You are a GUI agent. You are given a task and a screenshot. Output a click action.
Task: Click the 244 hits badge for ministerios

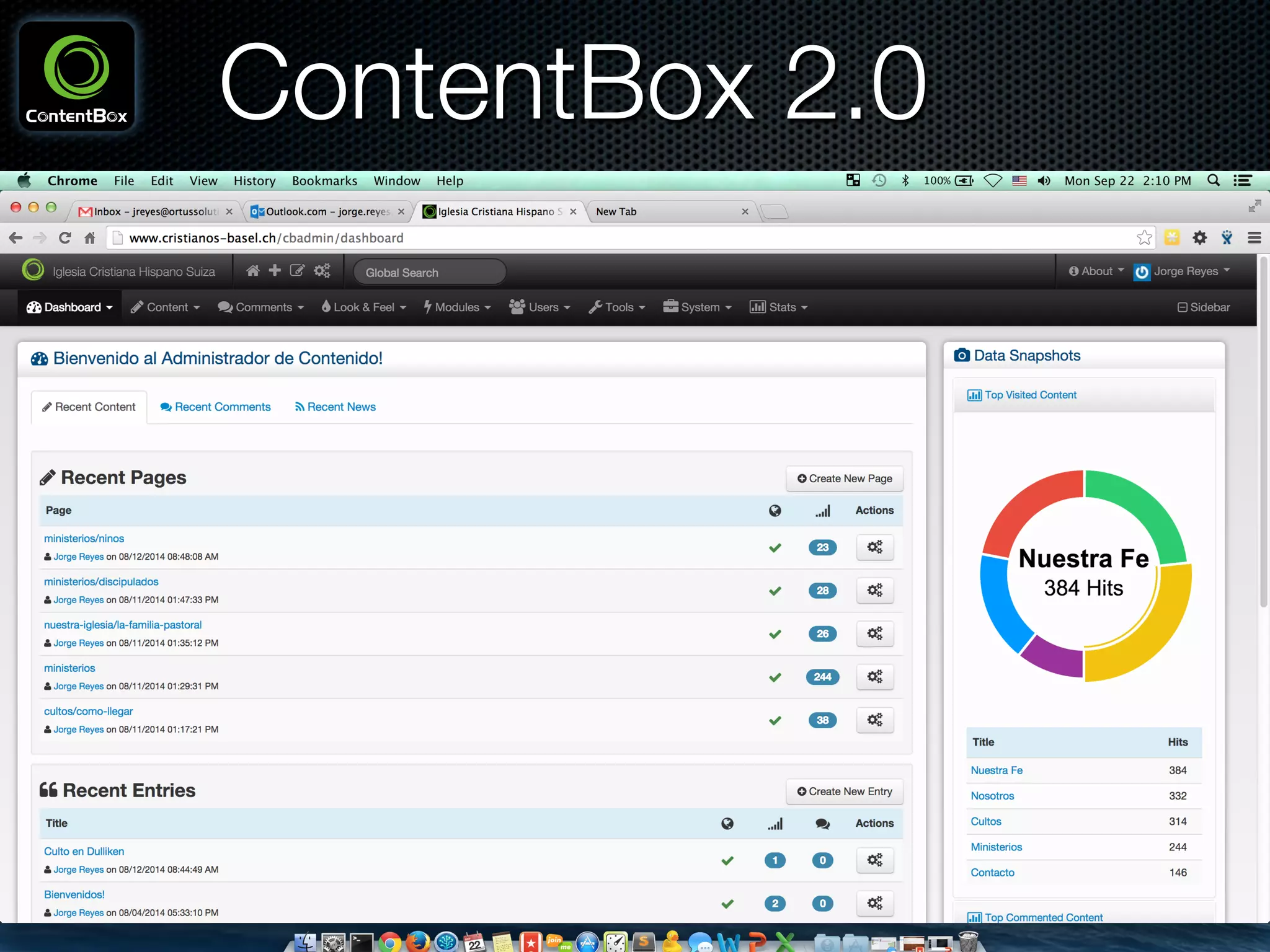point(822,677)
